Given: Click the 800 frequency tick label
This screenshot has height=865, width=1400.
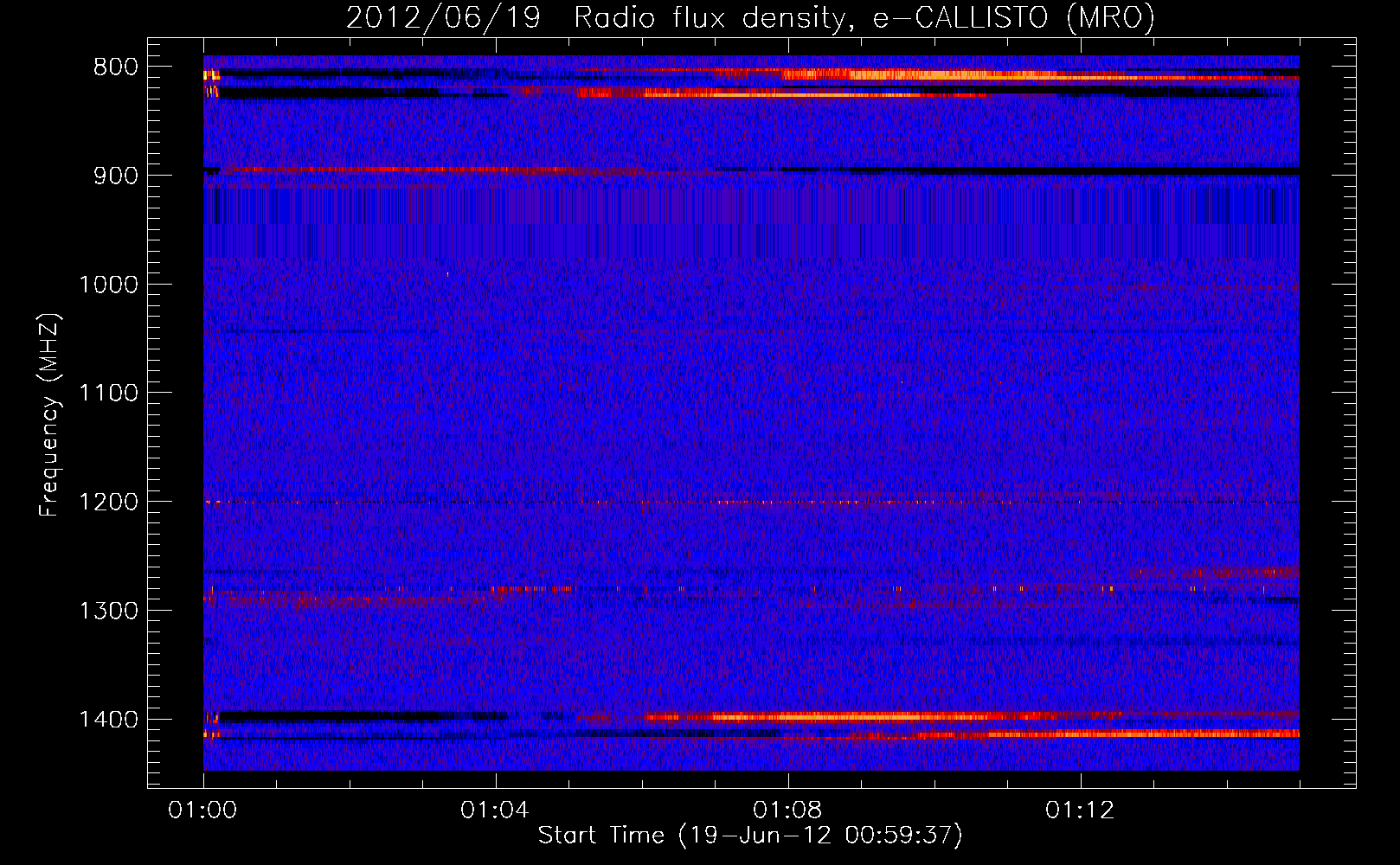Looking at the screenshot, I should [116, 67].
